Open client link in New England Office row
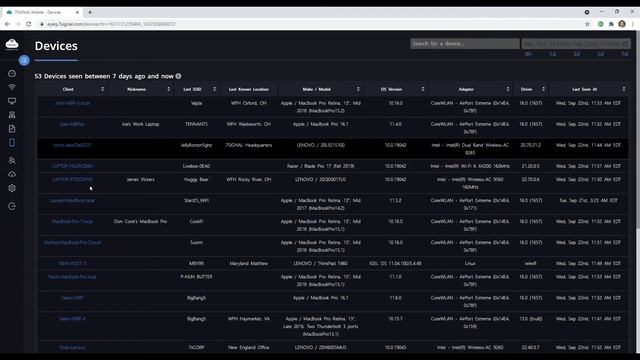The width and height of the screenshot is (640, 360). point(72,348)
